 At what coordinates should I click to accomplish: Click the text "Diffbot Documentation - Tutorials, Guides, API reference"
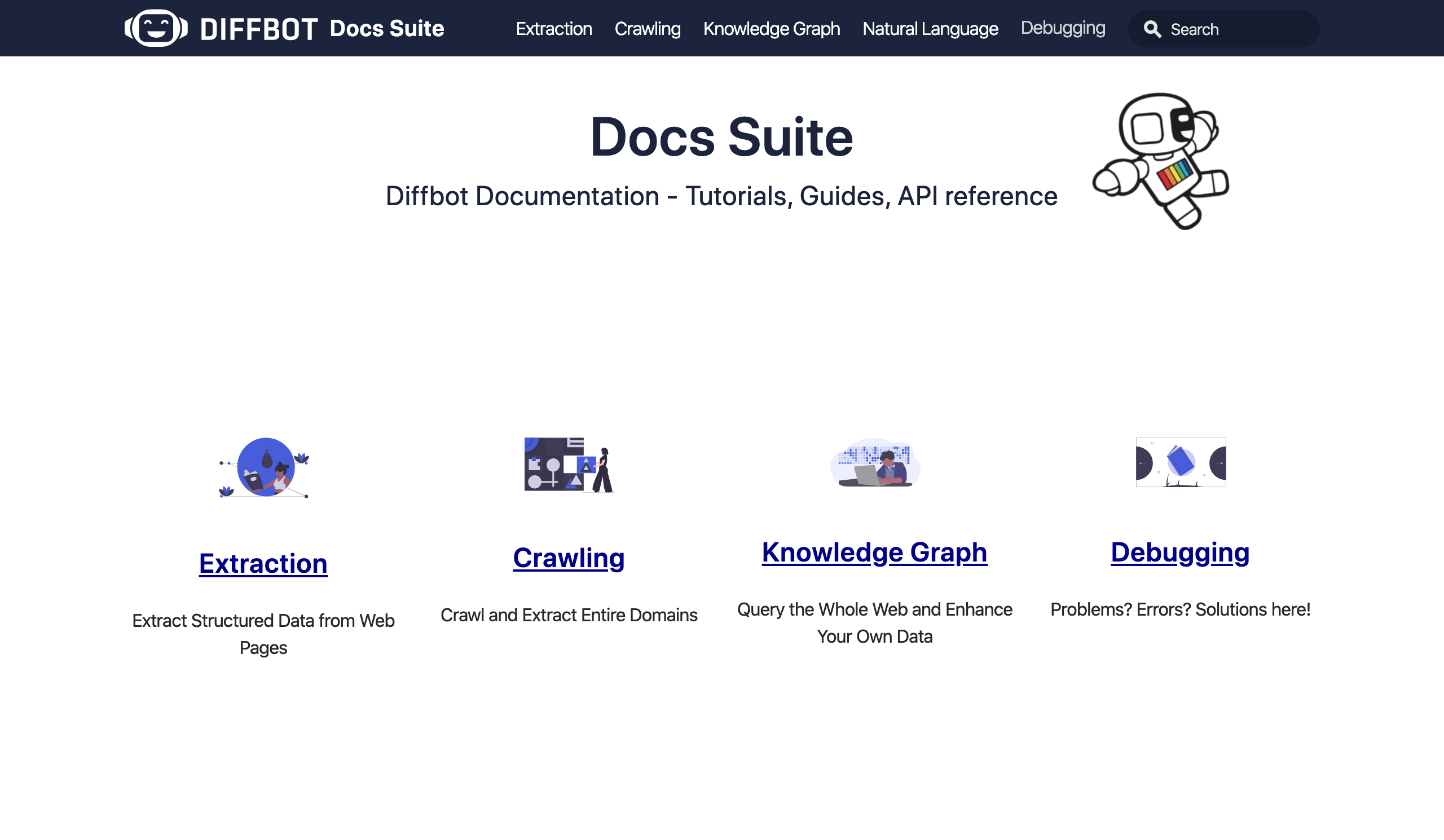point(721,196)
